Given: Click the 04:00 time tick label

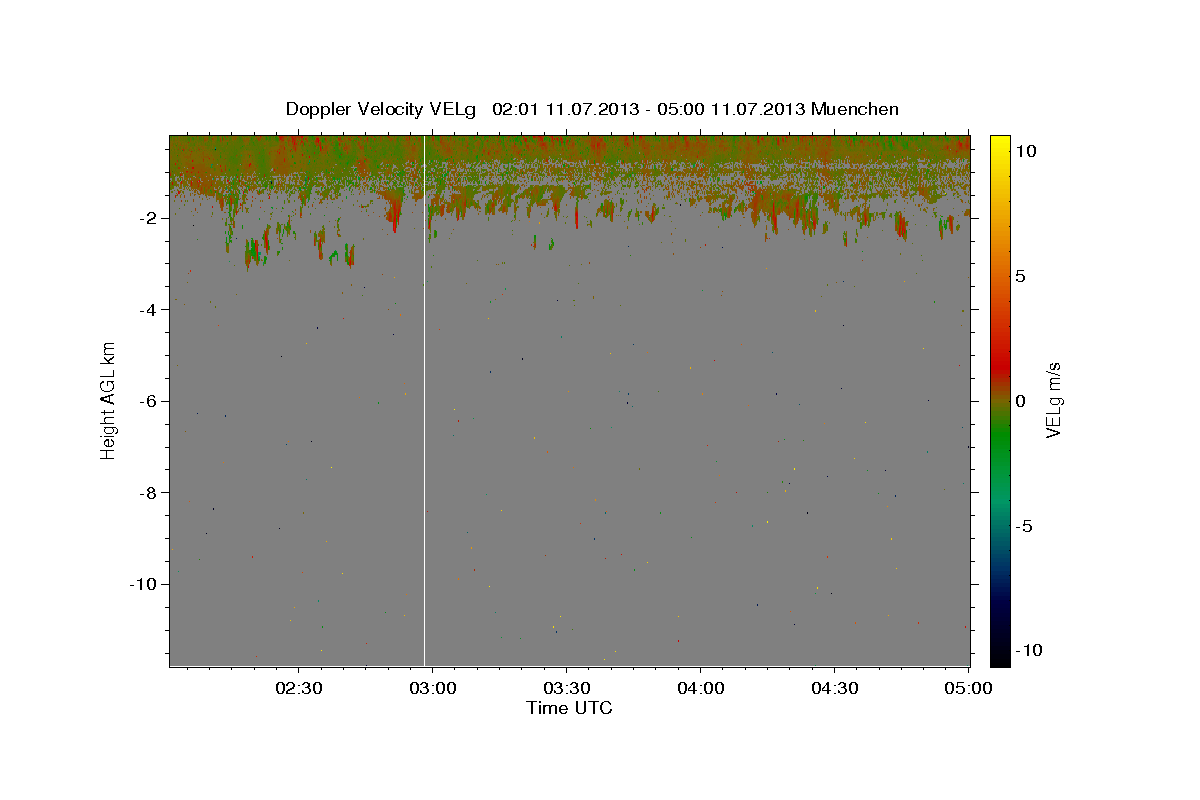Looking at the screenshot, I should [701, 689].
